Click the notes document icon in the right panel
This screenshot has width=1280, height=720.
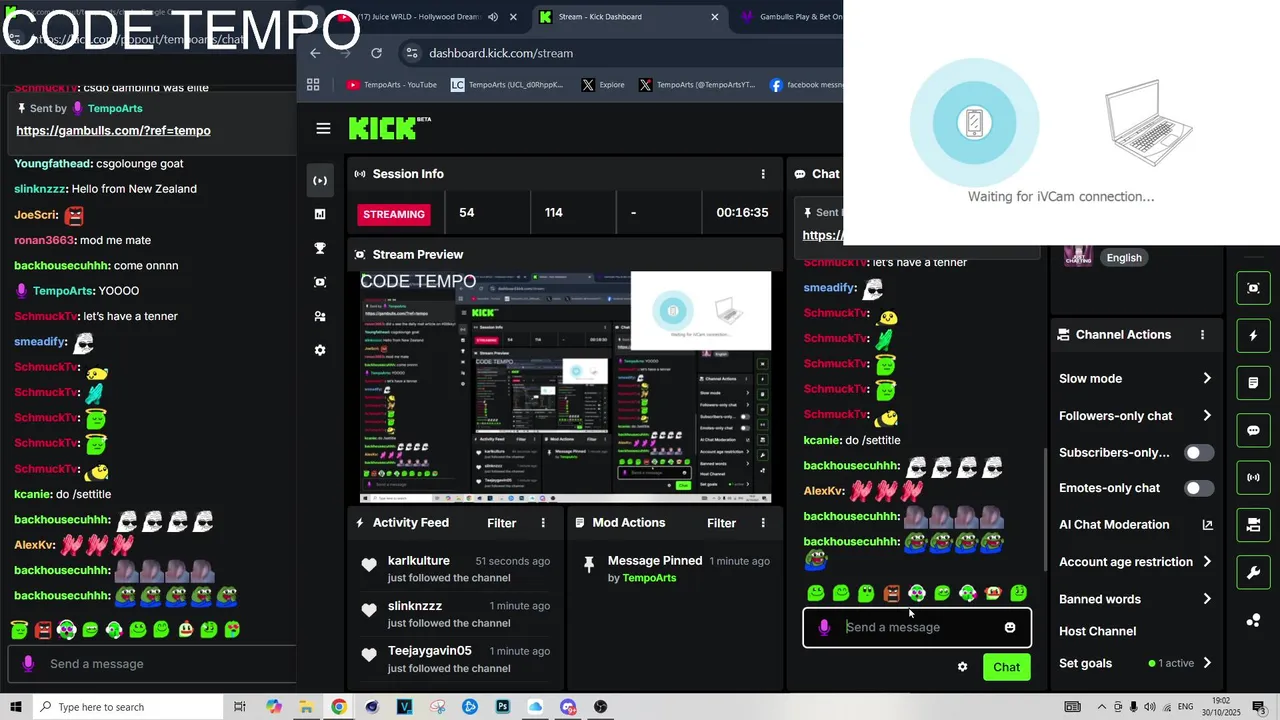pyautogui.click(x=1253, y=383)
